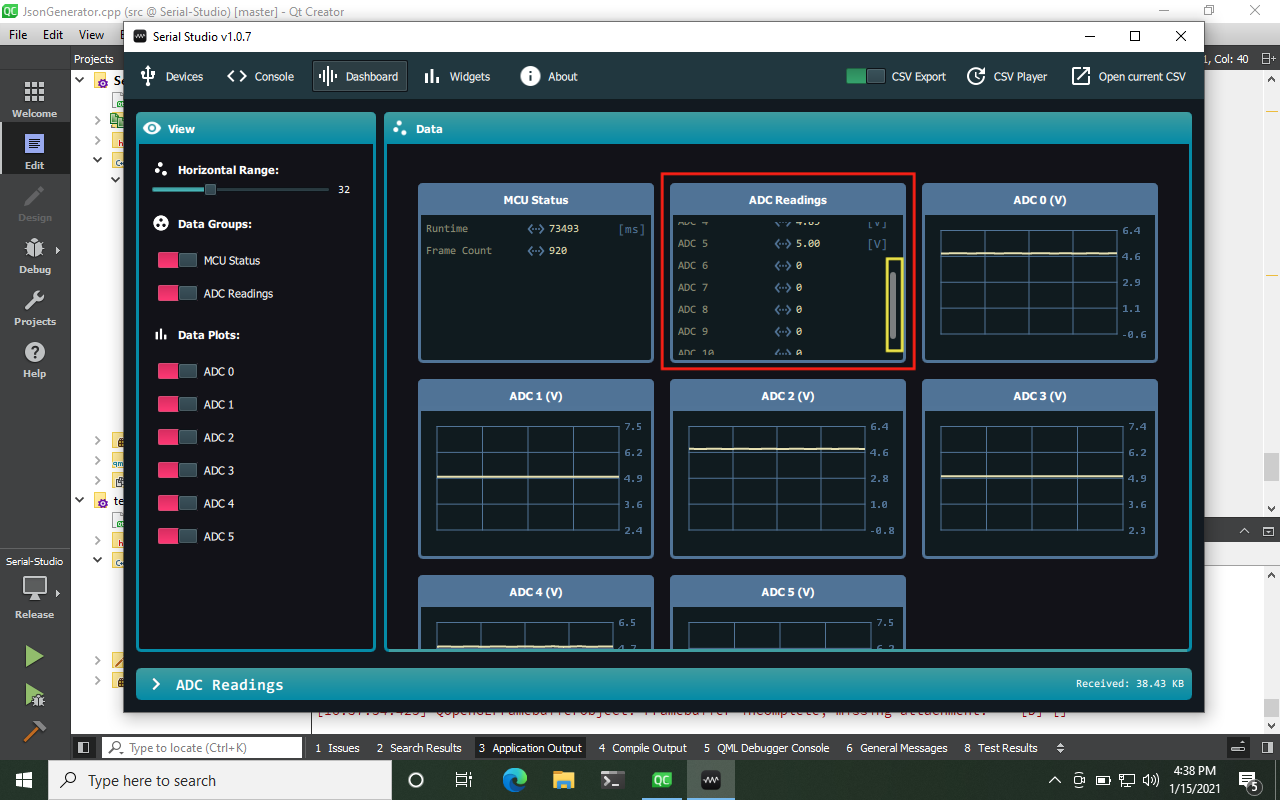View the About information
1280x800 pixels.
click(548, 75)
